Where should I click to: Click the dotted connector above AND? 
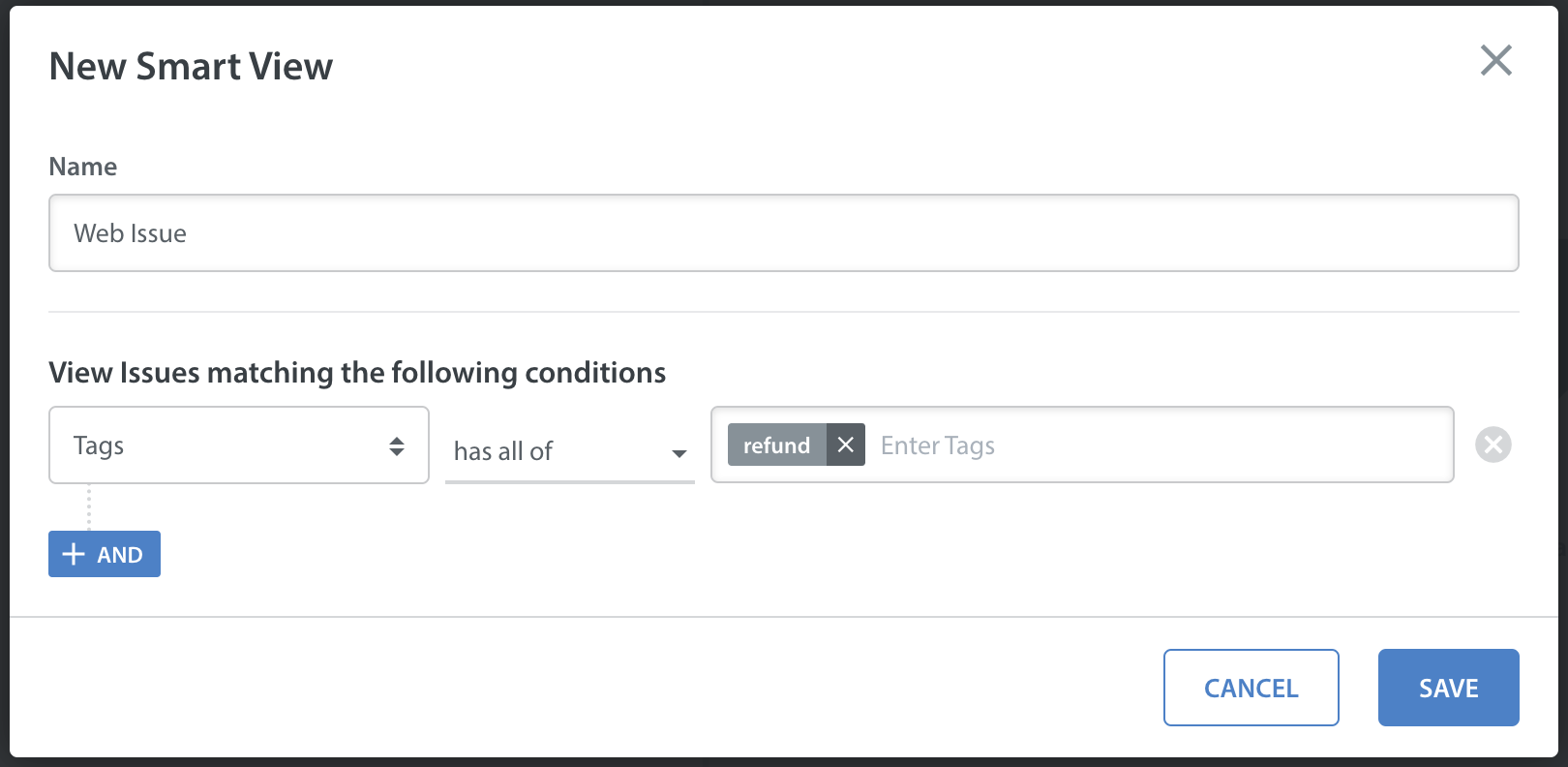click(x=89, y=506)
